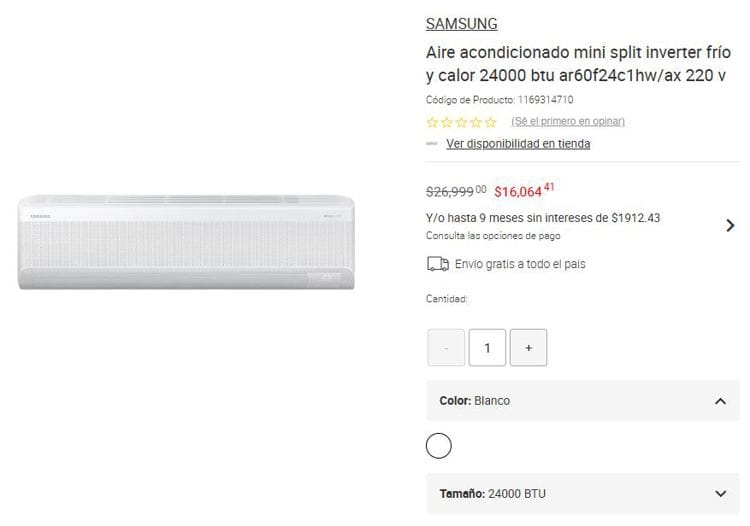Click the first rating star
Screen dimensions: 750x526
point(432,122)
